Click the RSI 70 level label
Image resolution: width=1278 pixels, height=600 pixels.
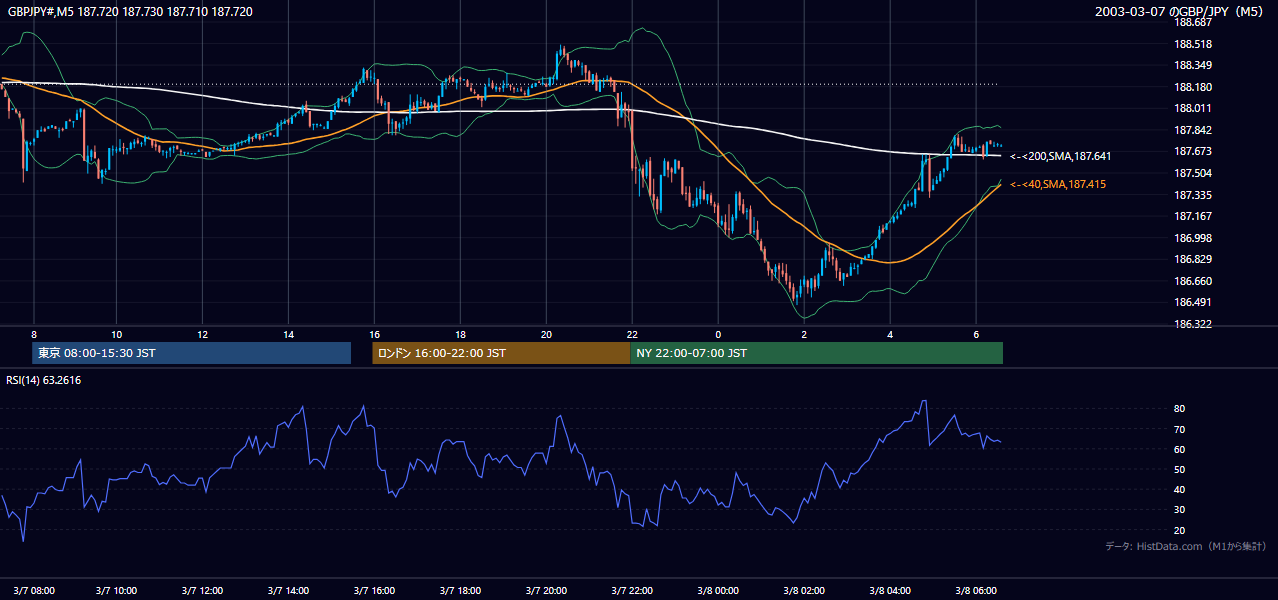(x=1179, y=429)
